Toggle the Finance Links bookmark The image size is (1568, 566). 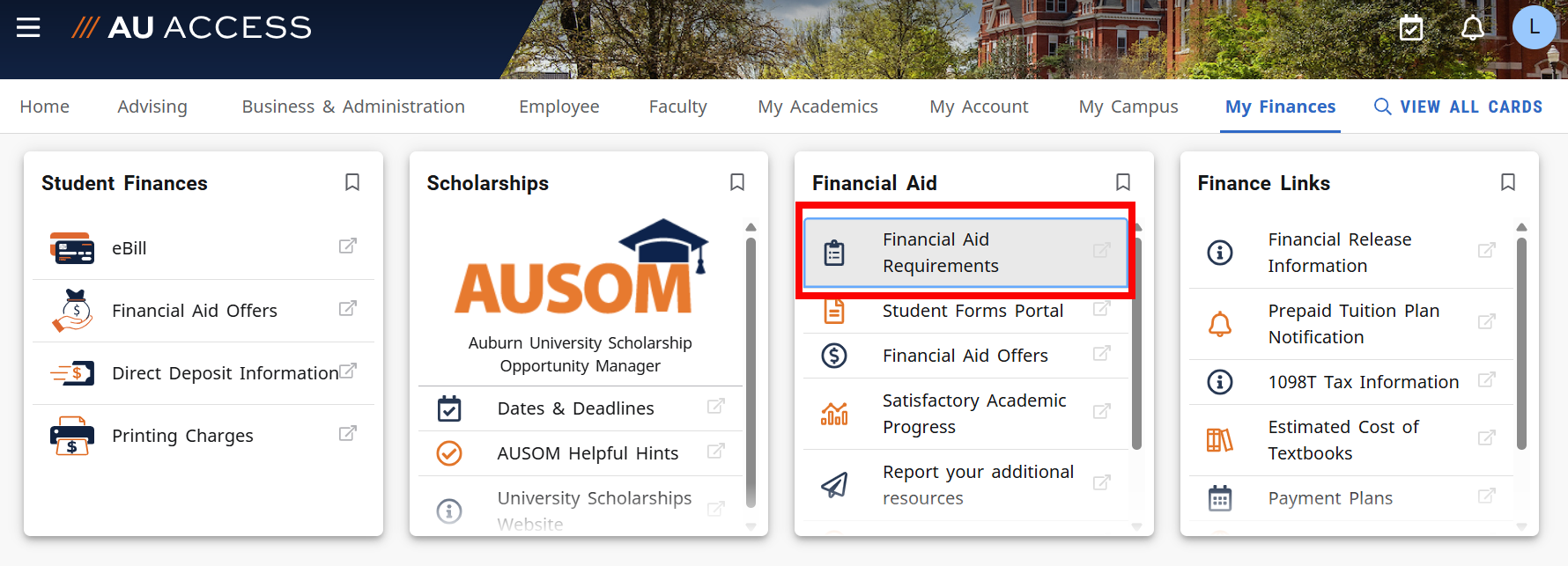pos(1507,182)
